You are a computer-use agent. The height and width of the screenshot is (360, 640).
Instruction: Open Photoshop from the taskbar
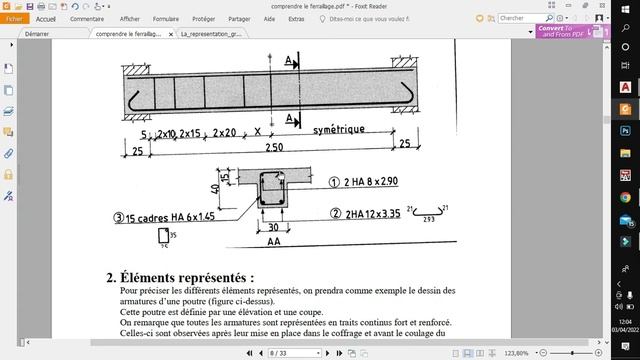coord(625,131)
